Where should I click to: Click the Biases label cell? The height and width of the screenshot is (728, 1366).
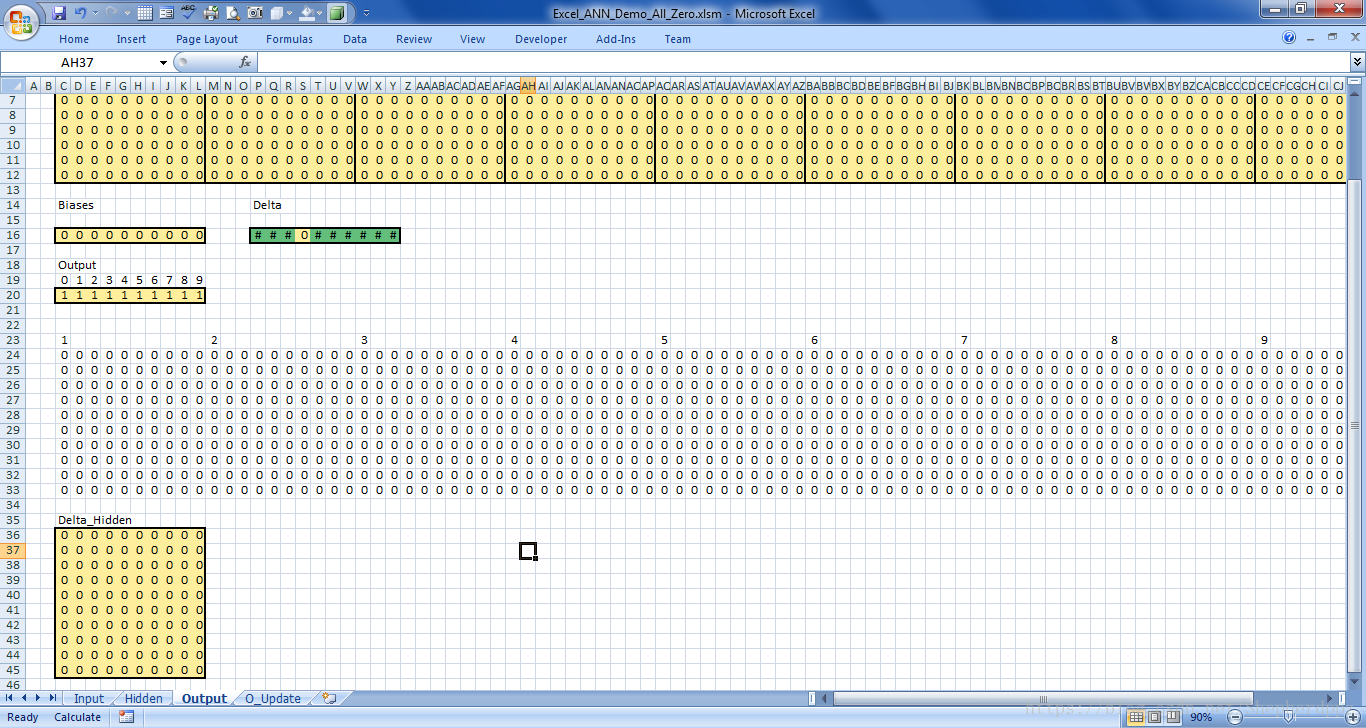tap(76, 205)
